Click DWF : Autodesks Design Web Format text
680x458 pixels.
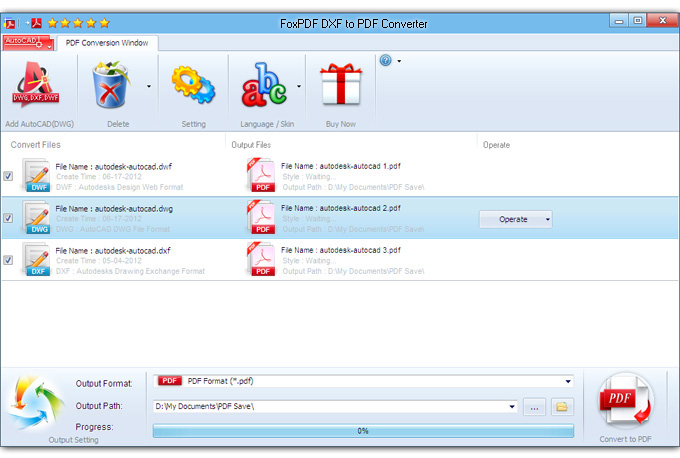pyautogui.click(x=120, y=187)
